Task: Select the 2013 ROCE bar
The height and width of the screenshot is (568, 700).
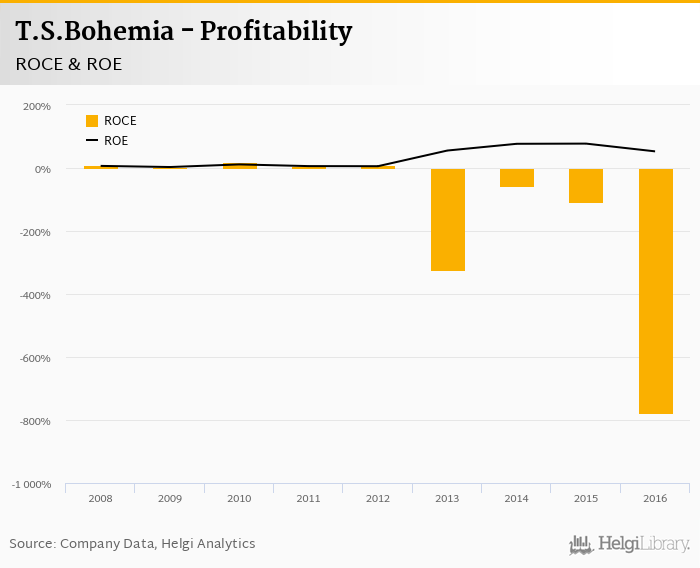Action: coord(448,220)
